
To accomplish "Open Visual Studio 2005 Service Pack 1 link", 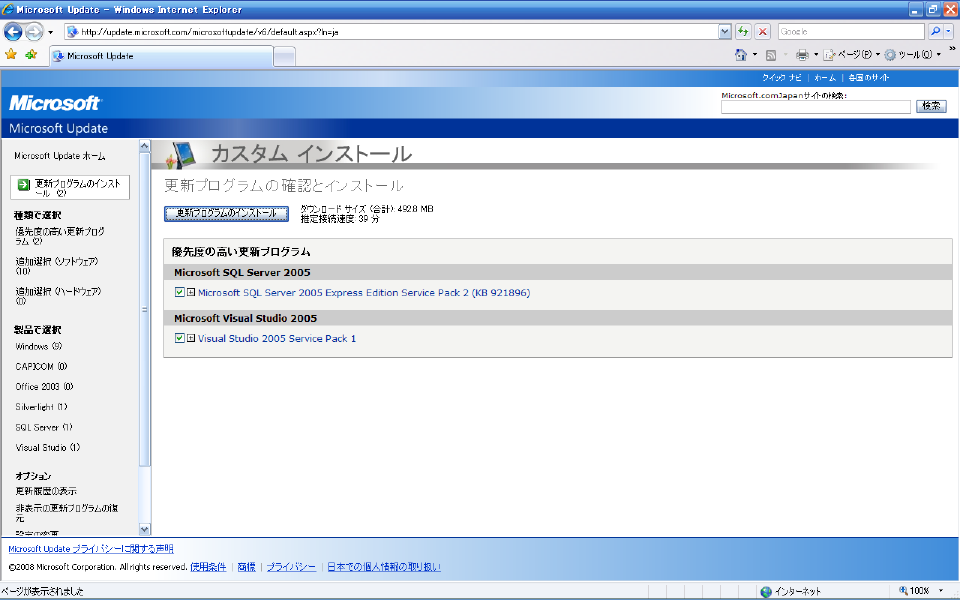I will coord(277,339).
